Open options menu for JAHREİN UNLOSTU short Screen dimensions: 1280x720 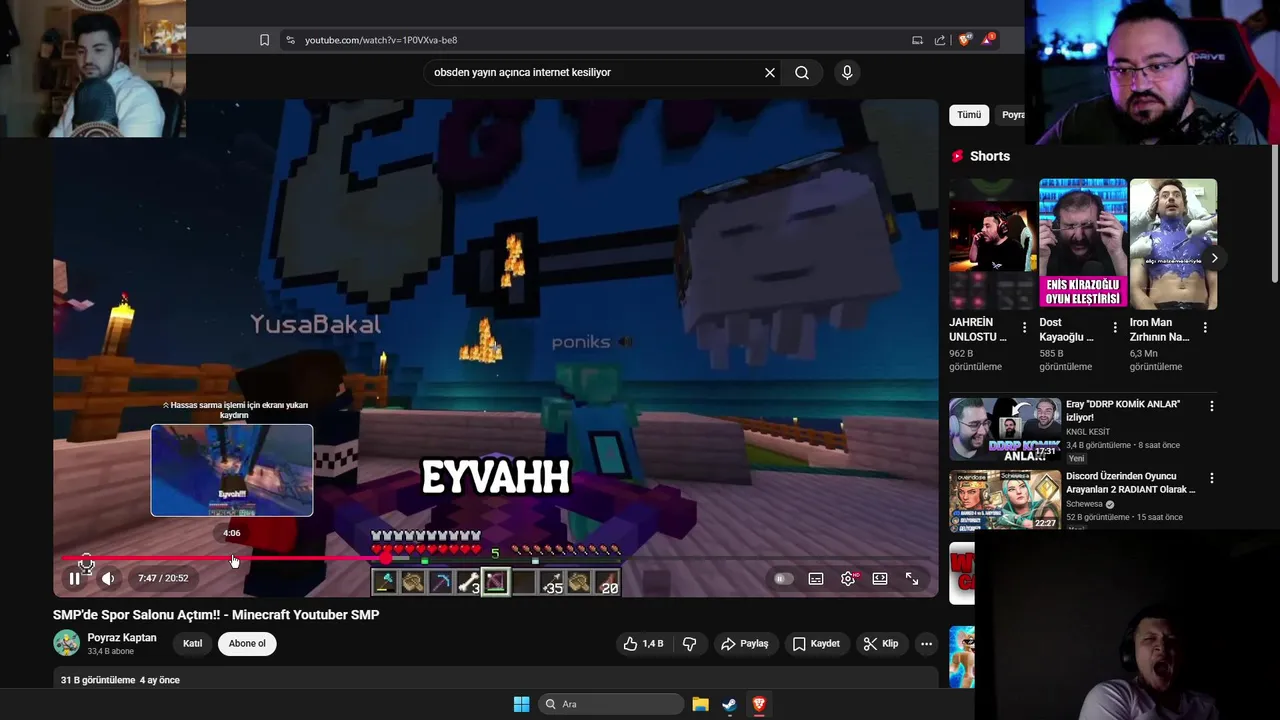point(1024,328)
